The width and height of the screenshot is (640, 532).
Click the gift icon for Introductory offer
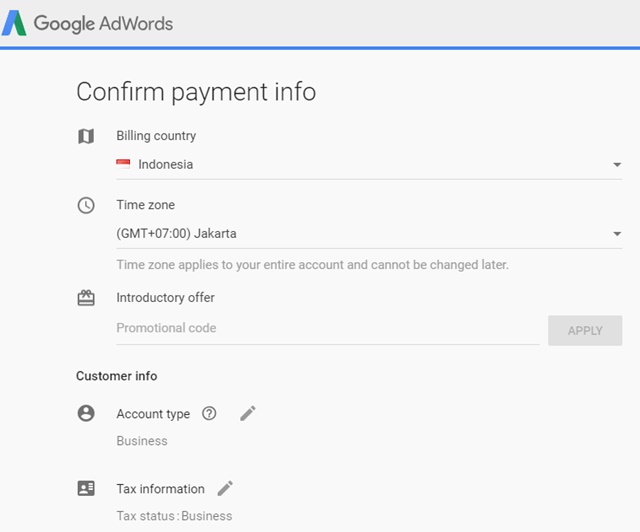[86, 298]
